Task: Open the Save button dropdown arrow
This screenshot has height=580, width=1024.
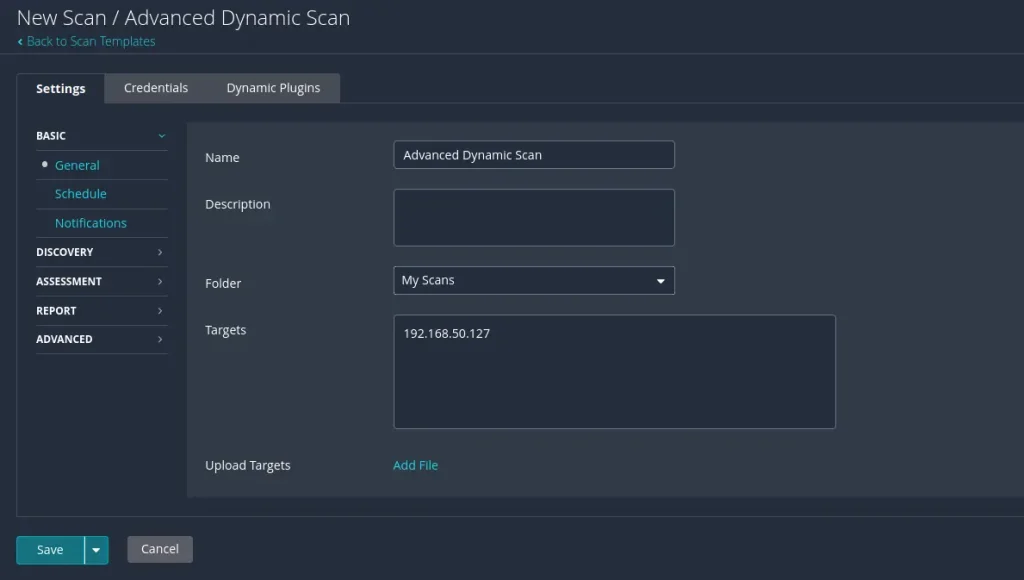Action: tap(97, 550)
